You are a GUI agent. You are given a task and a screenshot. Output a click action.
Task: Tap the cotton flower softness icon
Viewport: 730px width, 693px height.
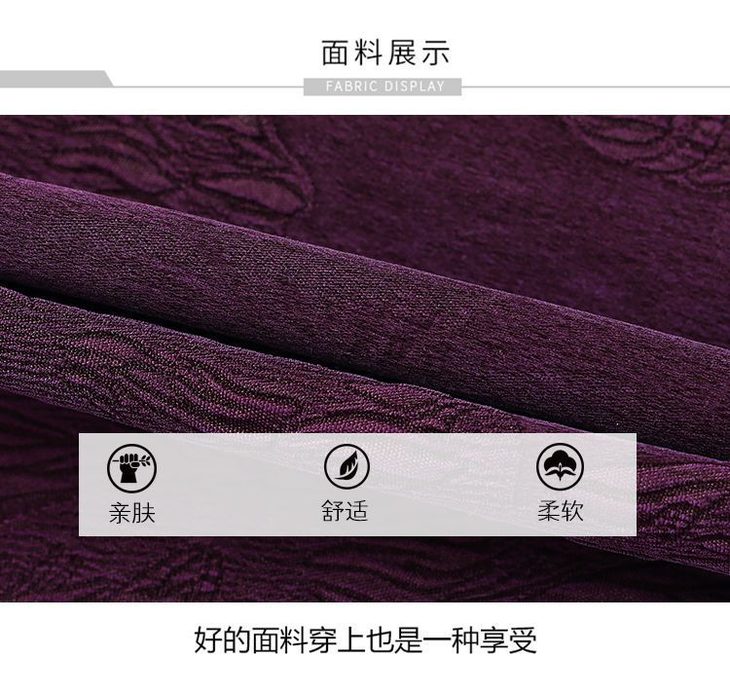[x=560, y=466]
